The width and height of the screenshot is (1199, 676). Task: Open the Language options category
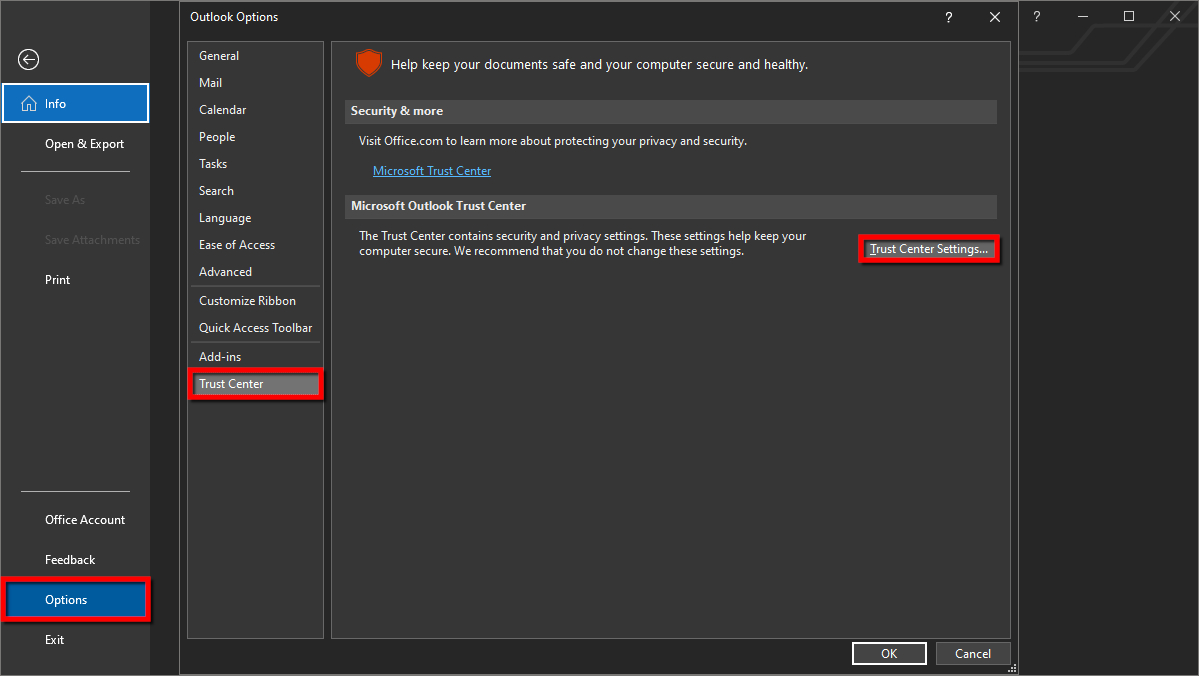coord(255,218)
